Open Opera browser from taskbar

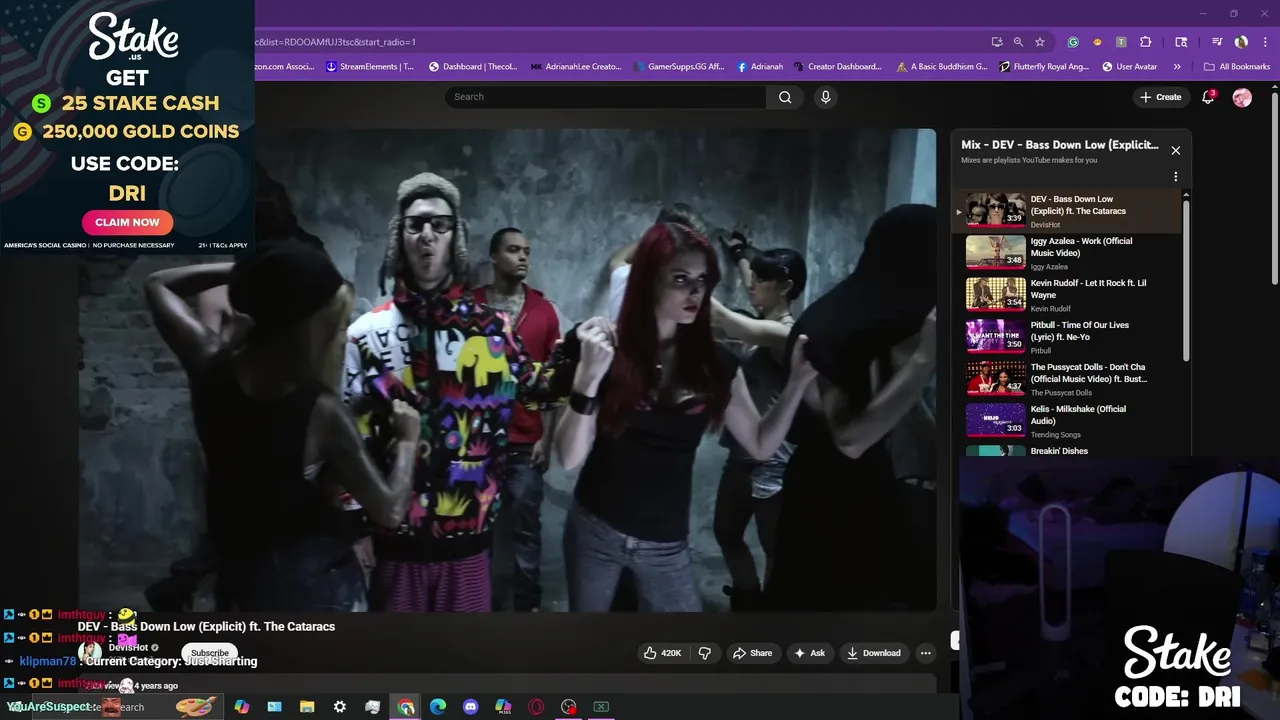point(536,707)
